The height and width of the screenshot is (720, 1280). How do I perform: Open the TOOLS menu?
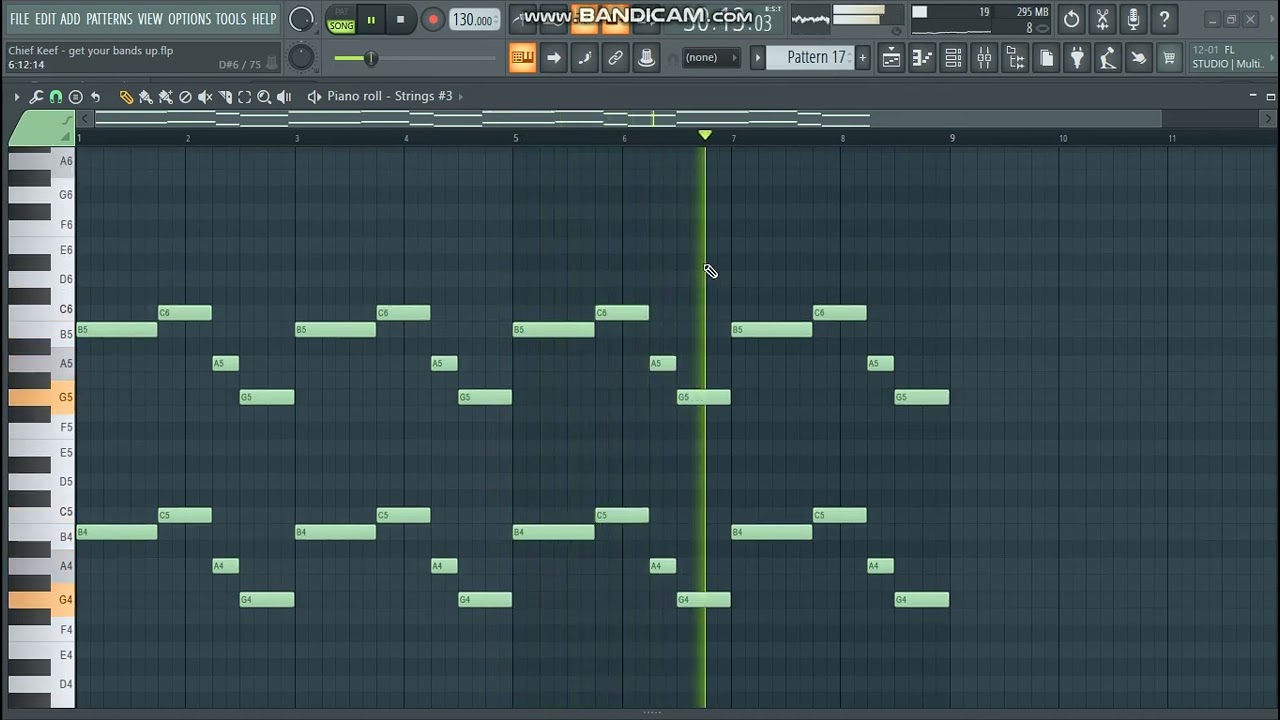(x=231, y=19)
